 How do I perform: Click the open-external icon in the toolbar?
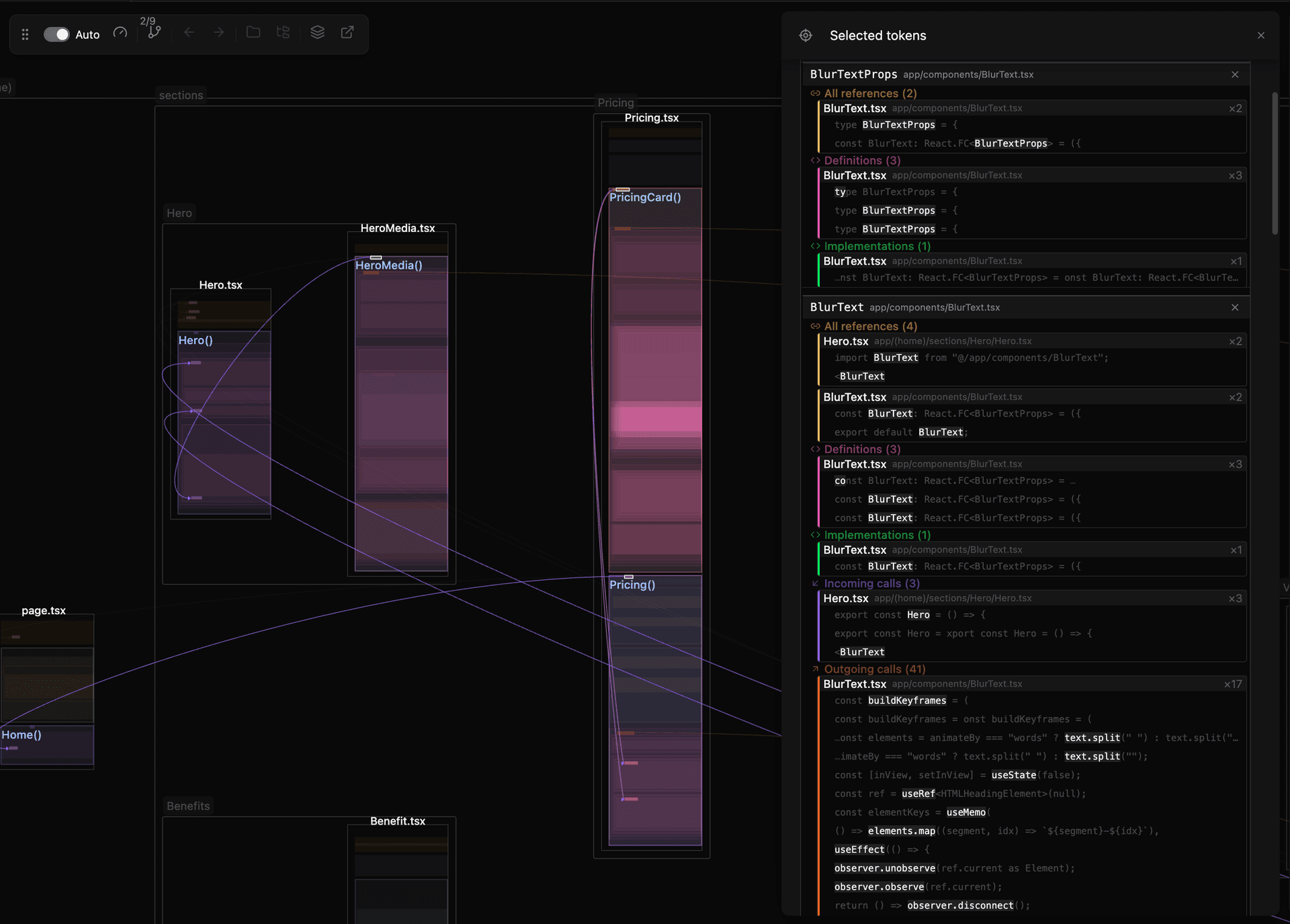(347, 32)
